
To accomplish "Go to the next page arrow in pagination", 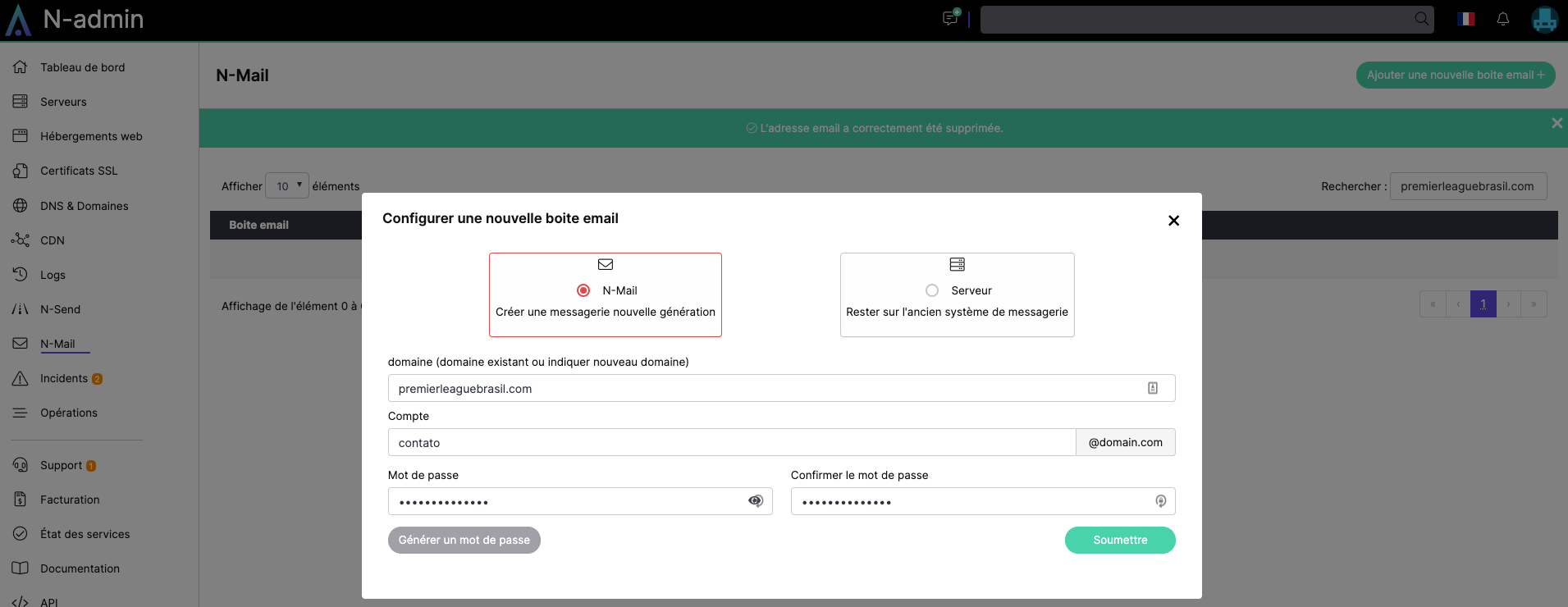I will 1508,304.
